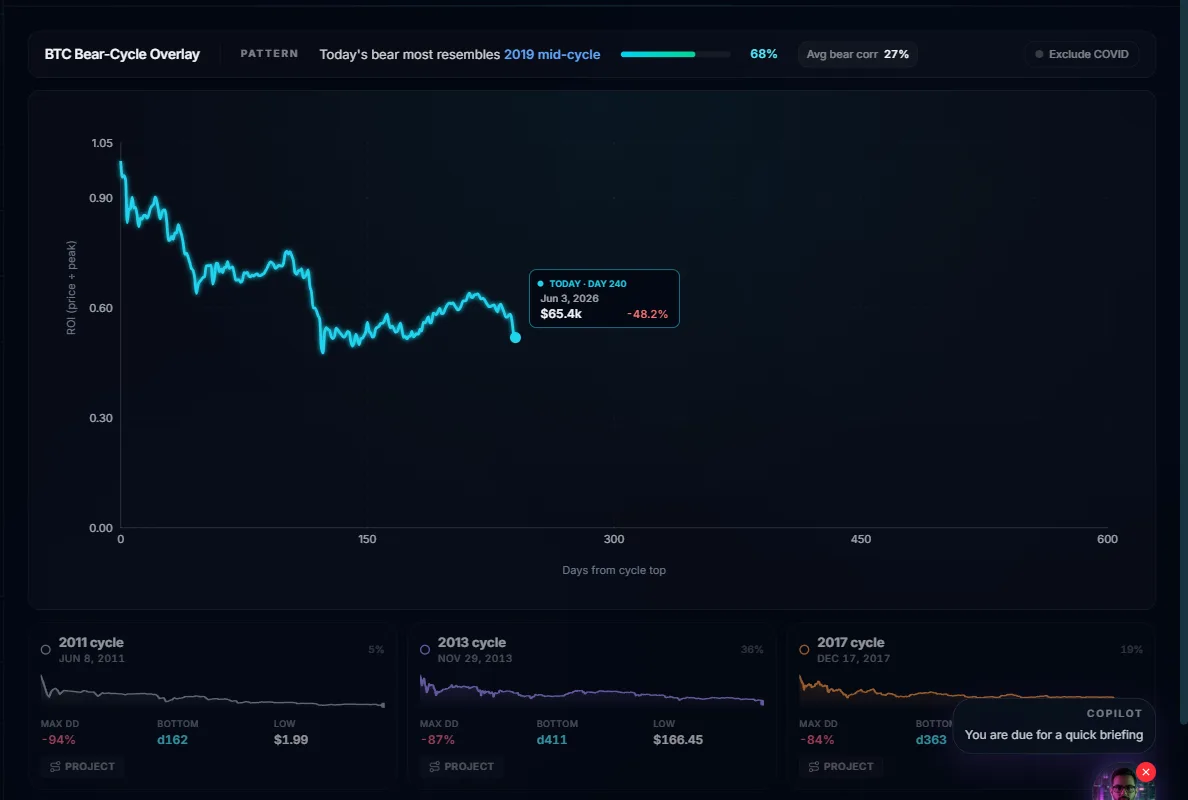Click the 36% correlation in 2013 card
Screen dimensions: 1188x800
point(752,650)
